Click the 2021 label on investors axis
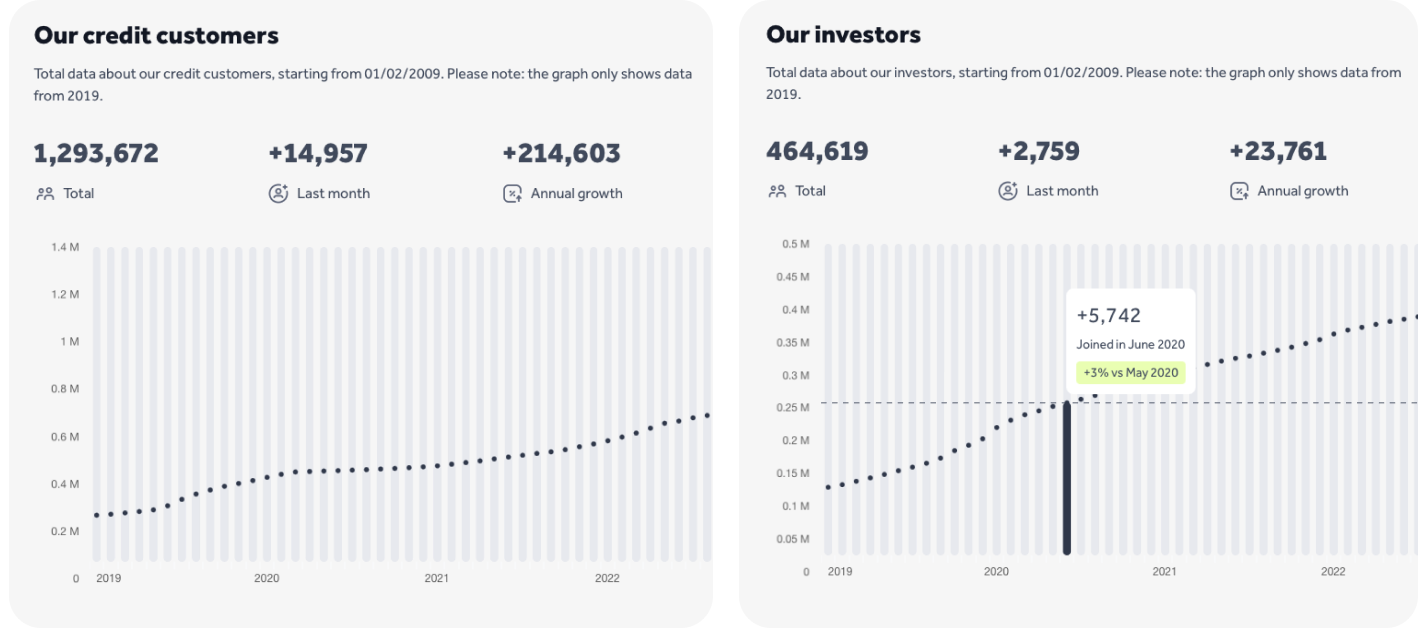Screen dimensions: 1428x628 point(1164,572)
